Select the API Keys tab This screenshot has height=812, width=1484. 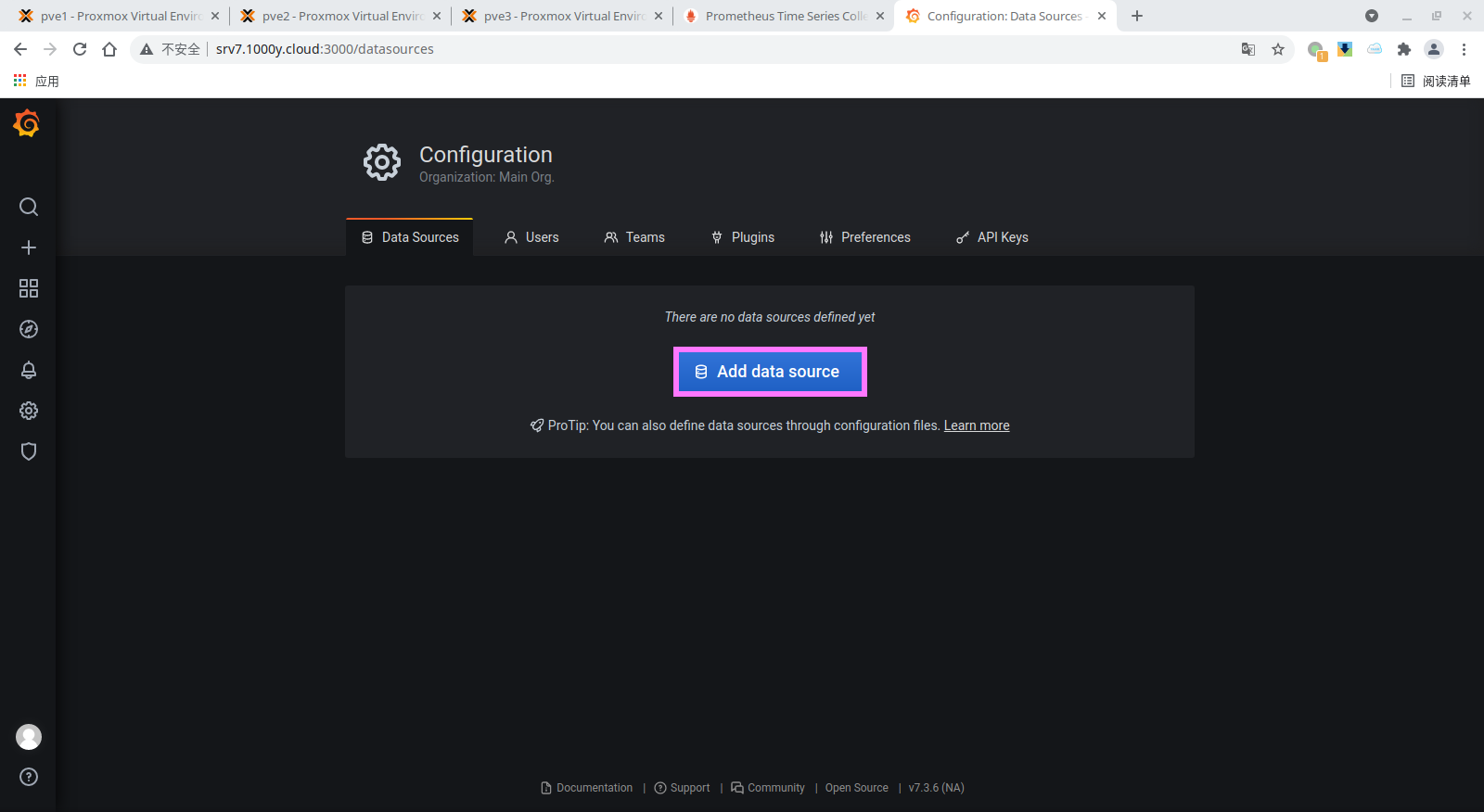(x=991, y=237)
